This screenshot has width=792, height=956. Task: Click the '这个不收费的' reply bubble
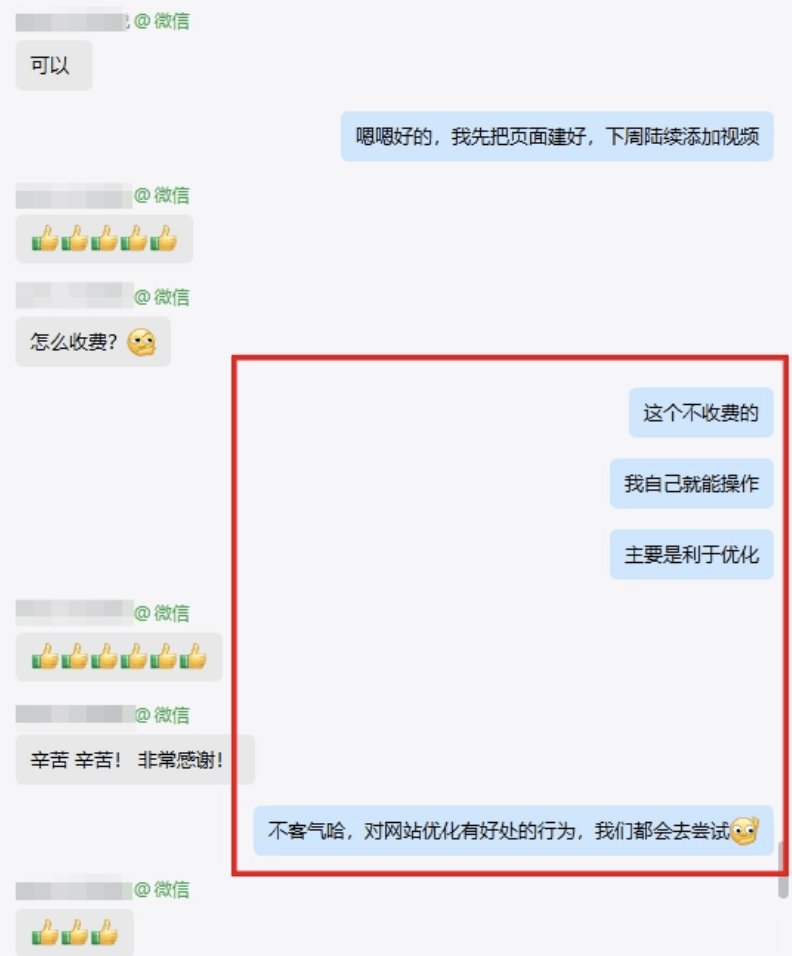(701, 413)
